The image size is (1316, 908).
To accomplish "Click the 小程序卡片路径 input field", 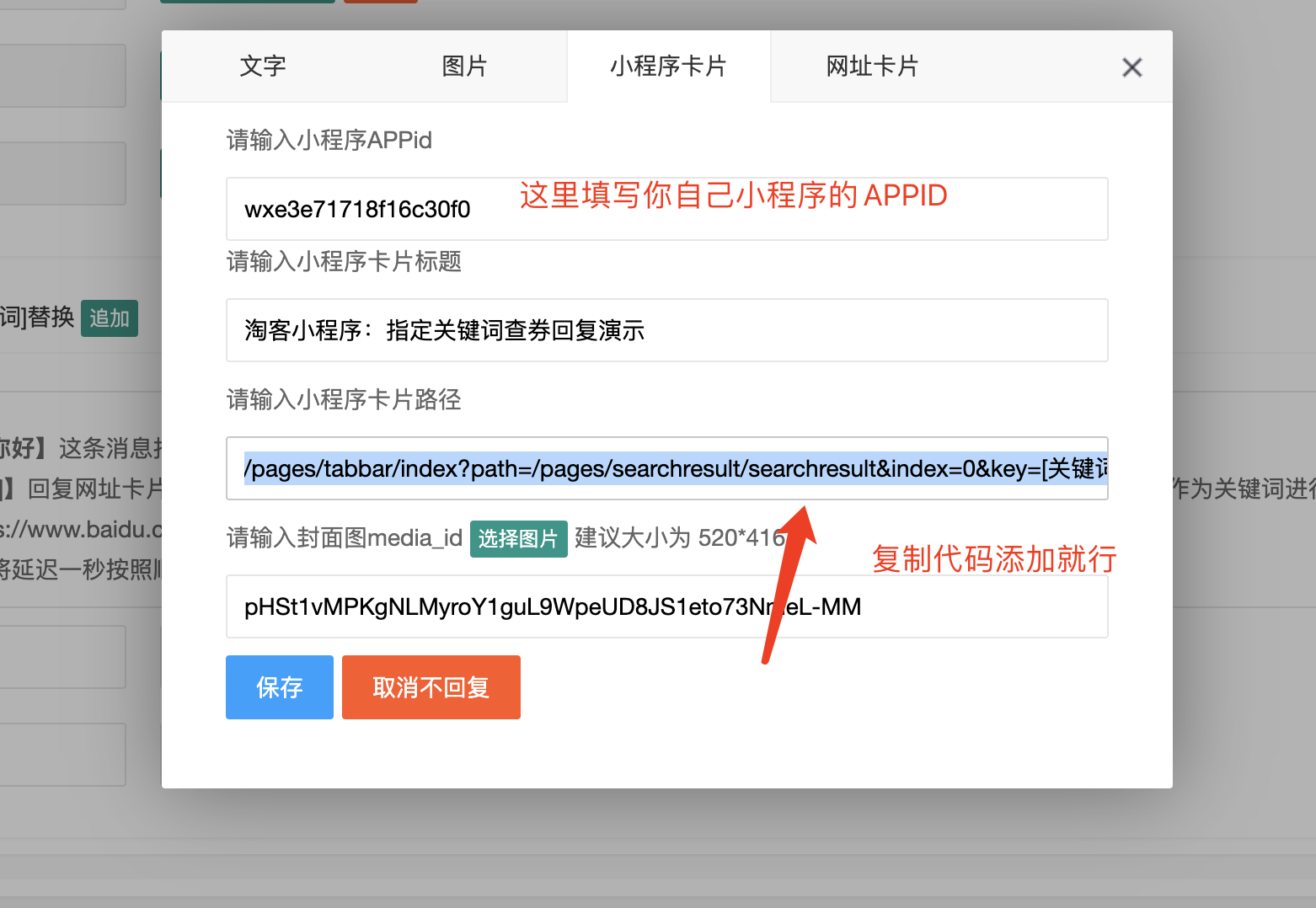I will [667, 468].
